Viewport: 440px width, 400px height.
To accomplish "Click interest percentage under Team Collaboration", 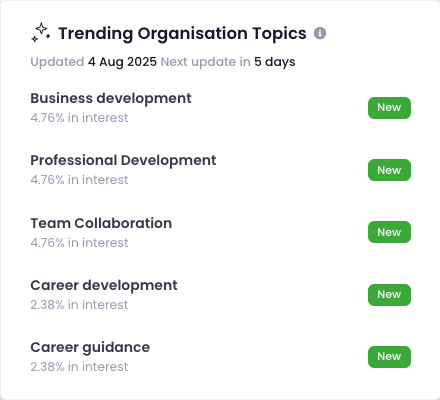I will pos(79,243).
